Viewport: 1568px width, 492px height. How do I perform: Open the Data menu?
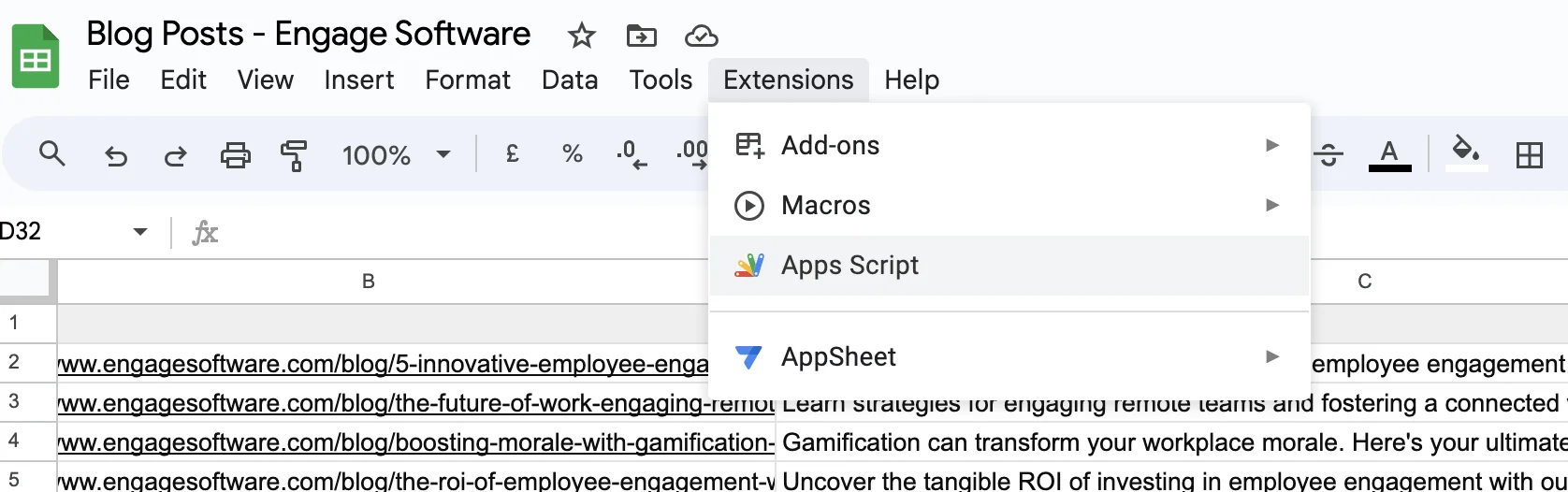(x=570, y=80)
